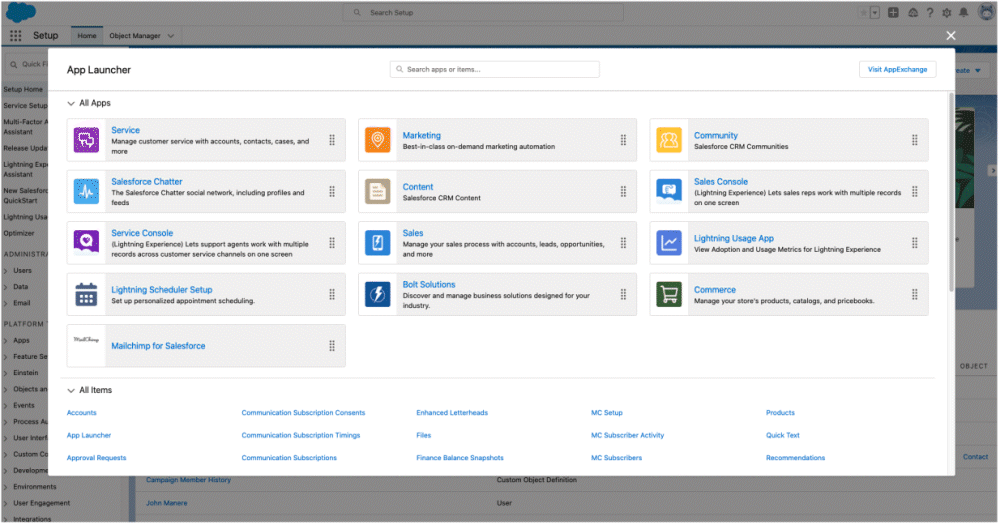Expand the Einstein tree node in sidebar
This screenshot has height=525, width=1000.
6,373
